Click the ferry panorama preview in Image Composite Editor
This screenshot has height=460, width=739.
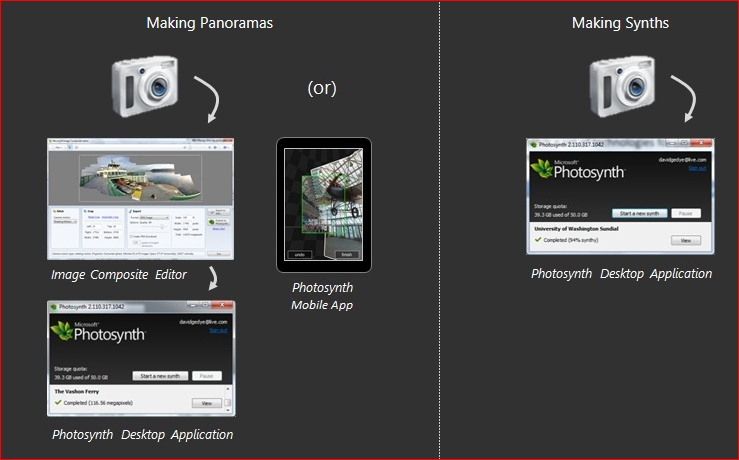coord(140,178)
